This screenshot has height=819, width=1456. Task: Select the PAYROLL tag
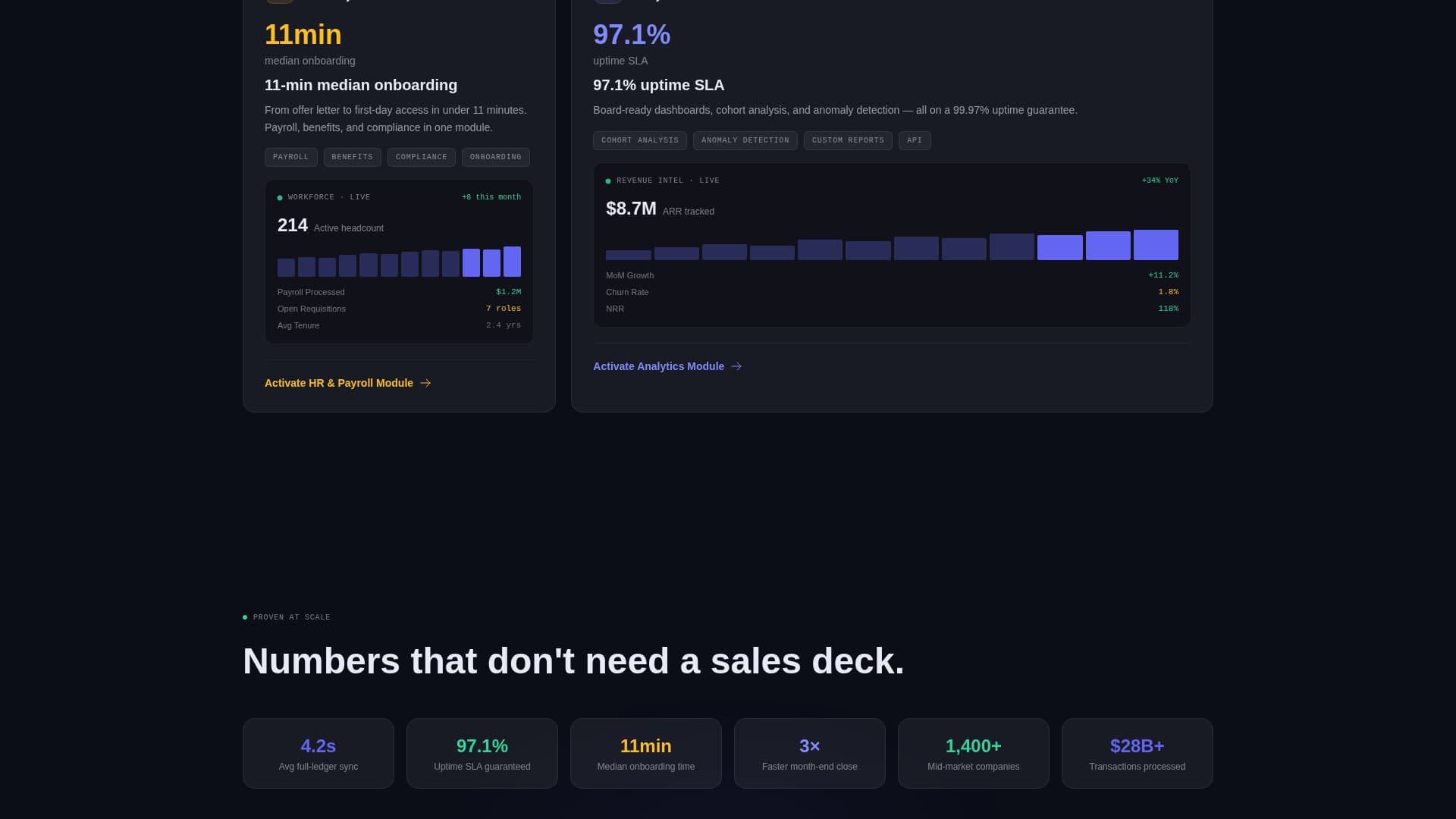[291, 157]
